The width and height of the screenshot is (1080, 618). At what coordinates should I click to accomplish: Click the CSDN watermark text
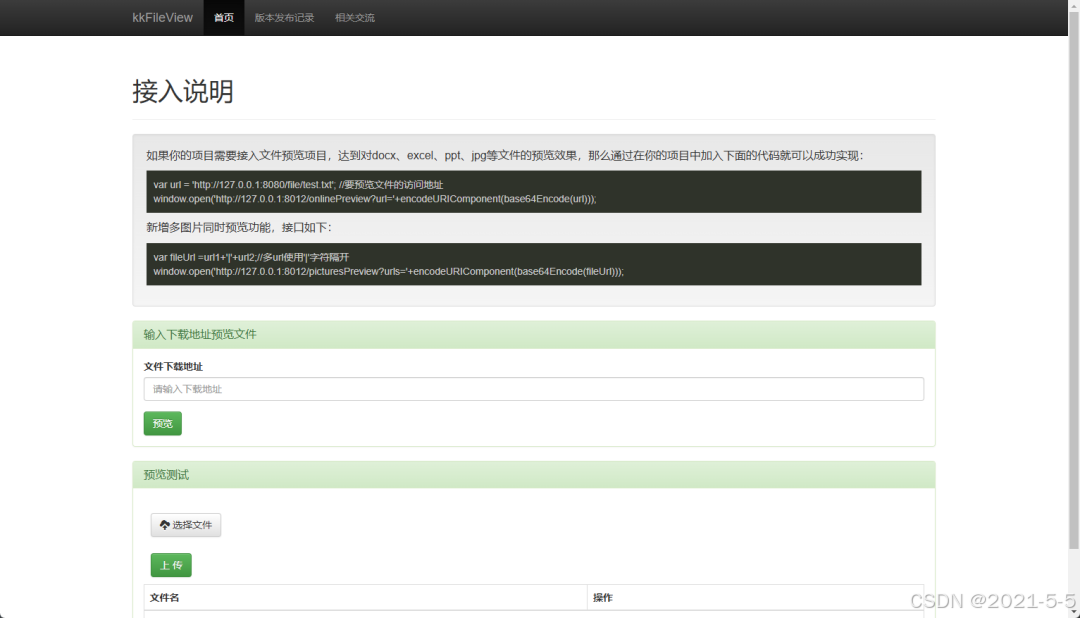click(990, 601)
